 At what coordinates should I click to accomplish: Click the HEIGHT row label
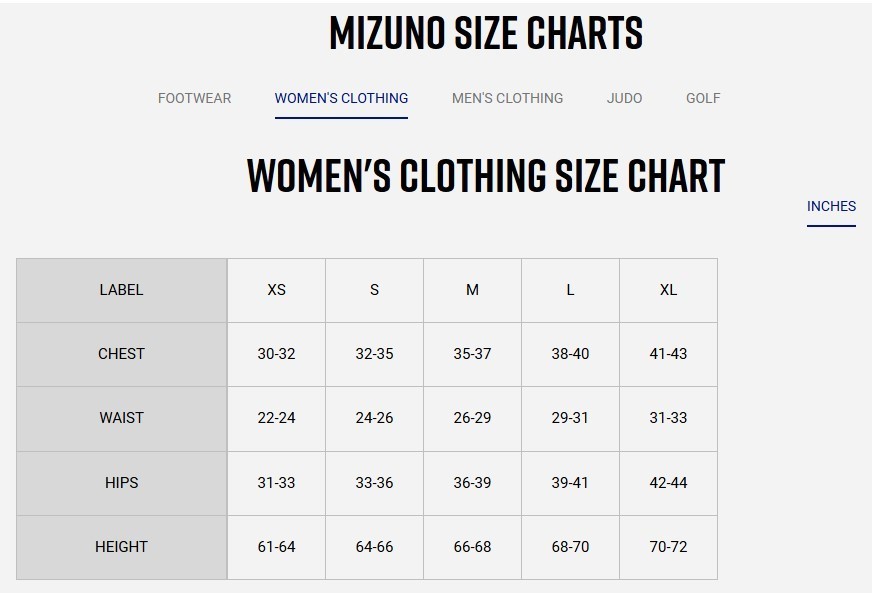[x=121, y=547]
